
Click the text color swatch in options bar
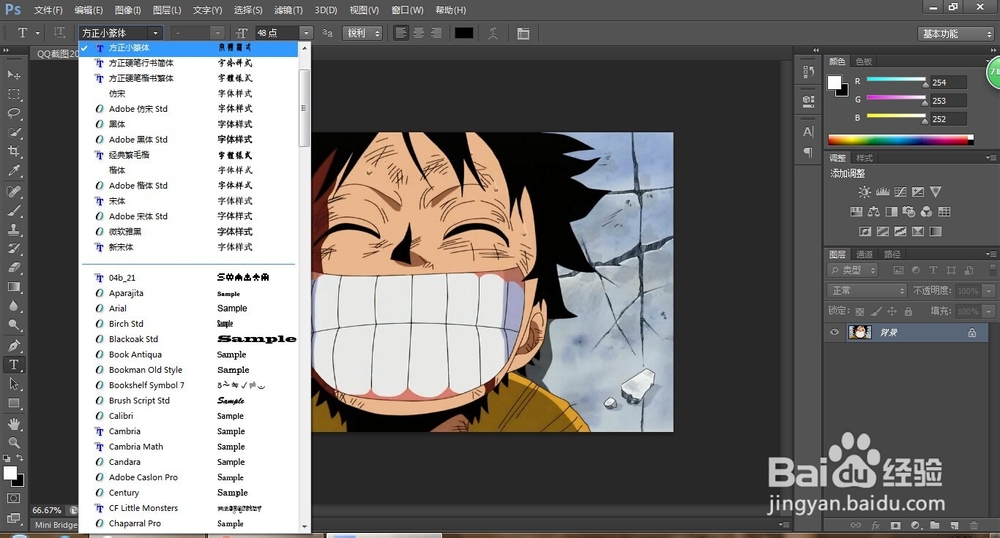click(464, 33)
